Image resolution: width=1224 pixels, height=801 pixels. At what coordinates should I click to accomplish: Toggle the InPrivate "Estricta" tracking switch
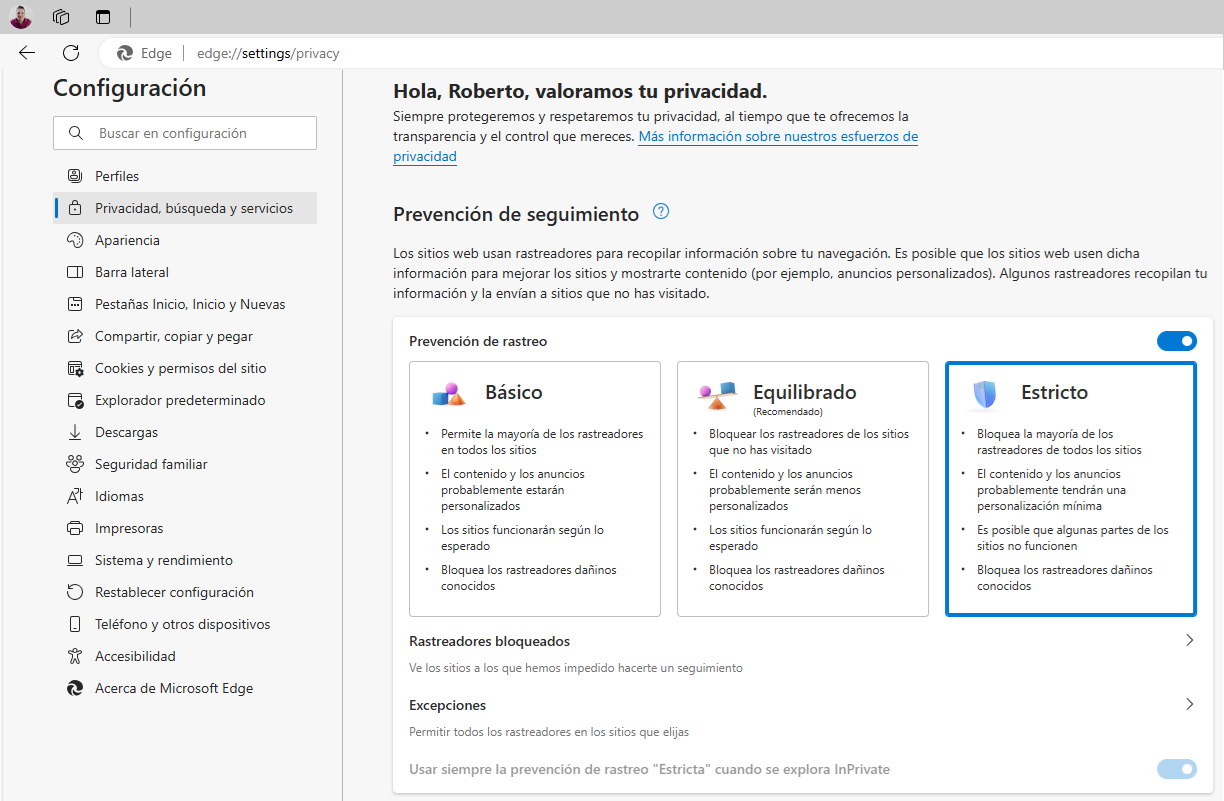pyautogui.click(x=1176, y=769)
